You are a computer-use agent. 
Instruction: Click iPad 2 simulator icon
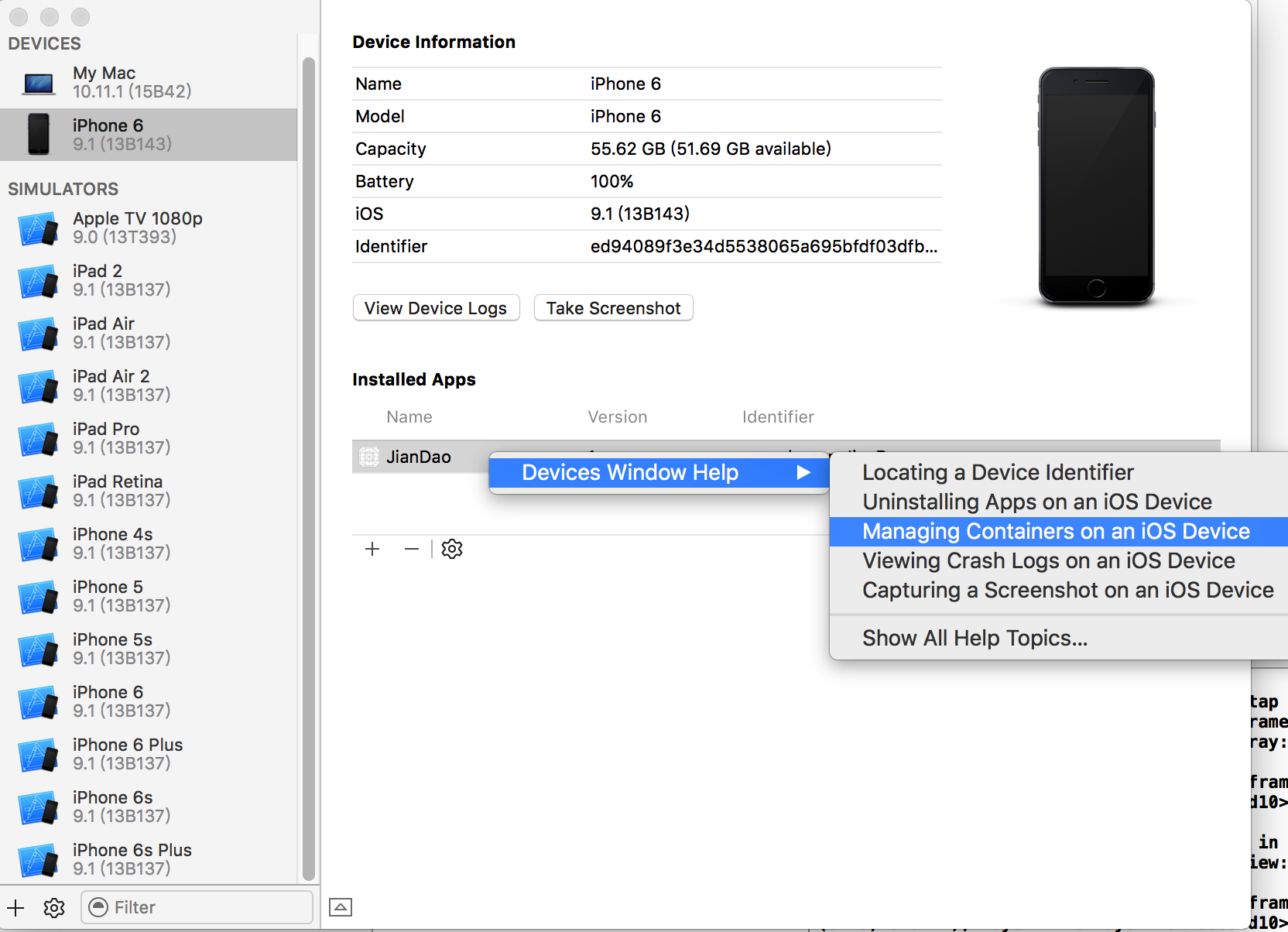pos(39,281)
